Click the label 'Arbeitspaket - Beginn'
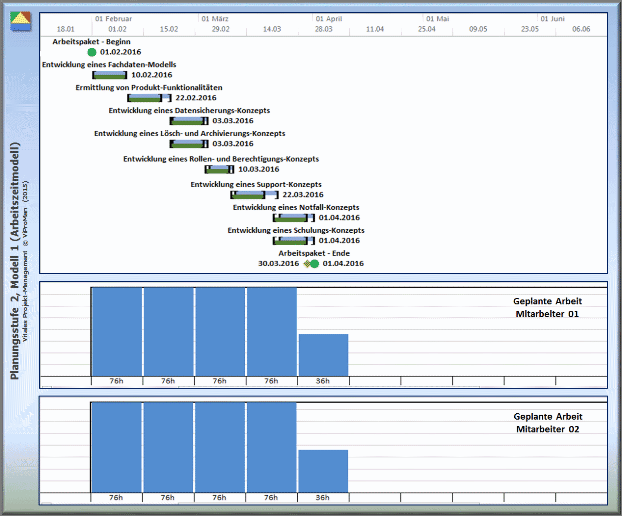This screenshot has width=622, height=516. click(91, 42)
